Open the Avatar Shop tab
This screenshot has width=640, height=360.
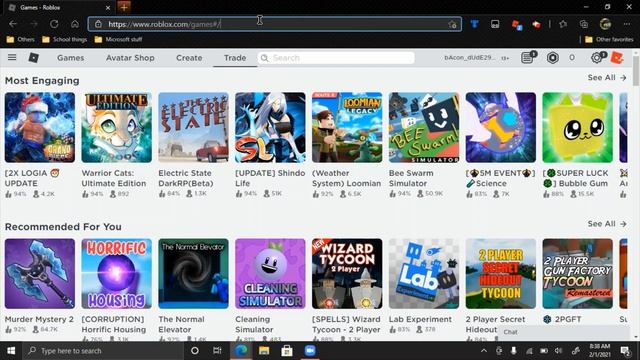pyautogui.click(x=130, y=58)
